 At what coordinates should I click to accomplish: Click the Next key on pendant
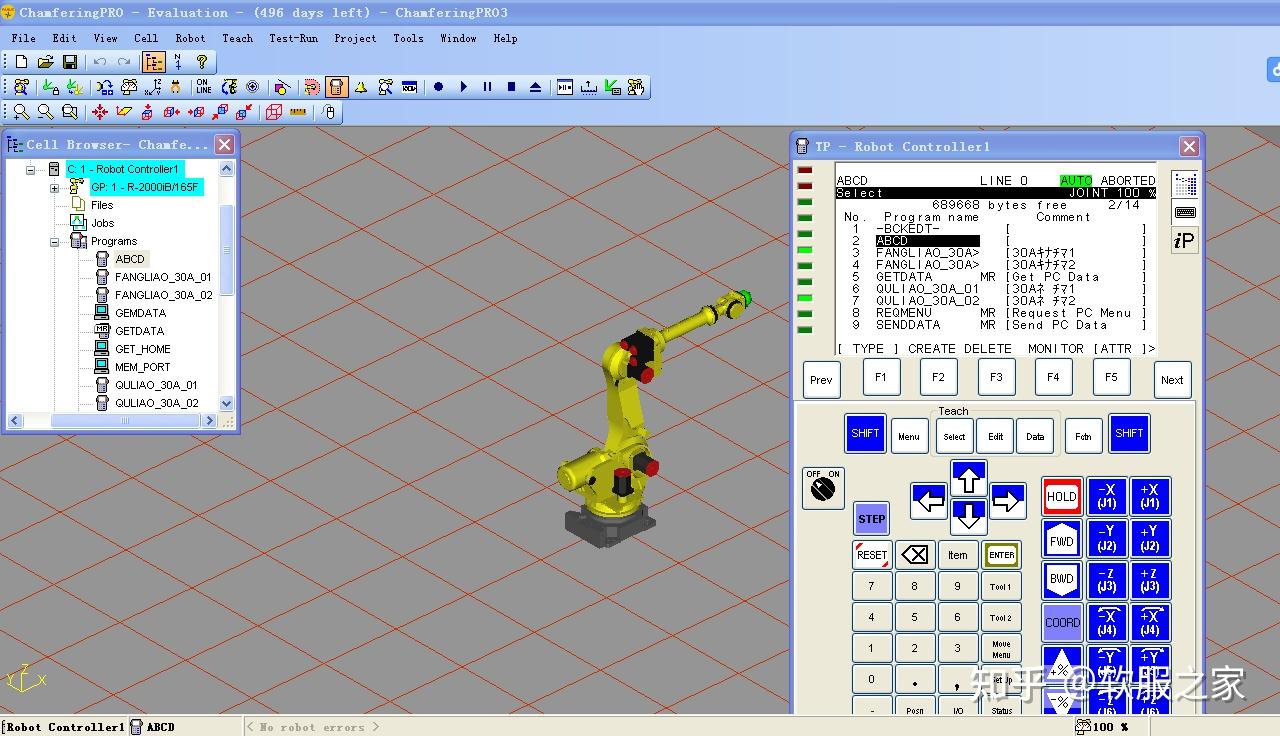pyautogui.click(x=1172, y=380)
